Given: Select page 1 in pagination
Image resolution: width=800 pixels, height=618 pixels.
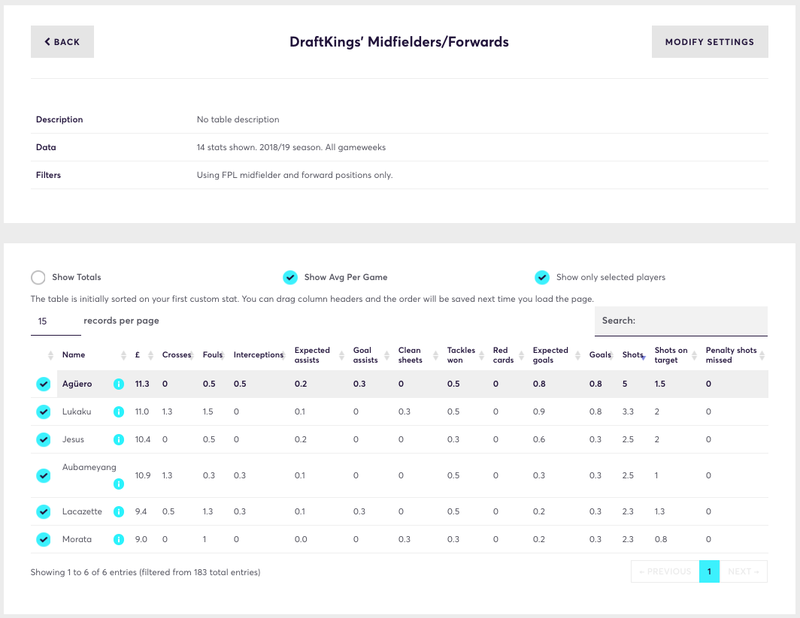Looking at the screenshot, I should (x=709, y=572).
